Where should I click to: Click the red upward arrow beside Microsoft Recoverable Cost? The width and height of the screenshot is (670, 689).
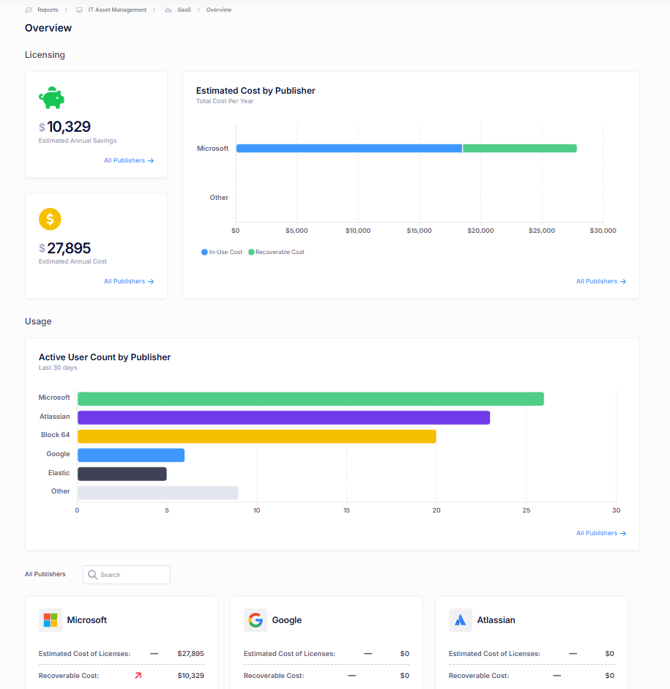pyautogui.click(x=138, y=676)
